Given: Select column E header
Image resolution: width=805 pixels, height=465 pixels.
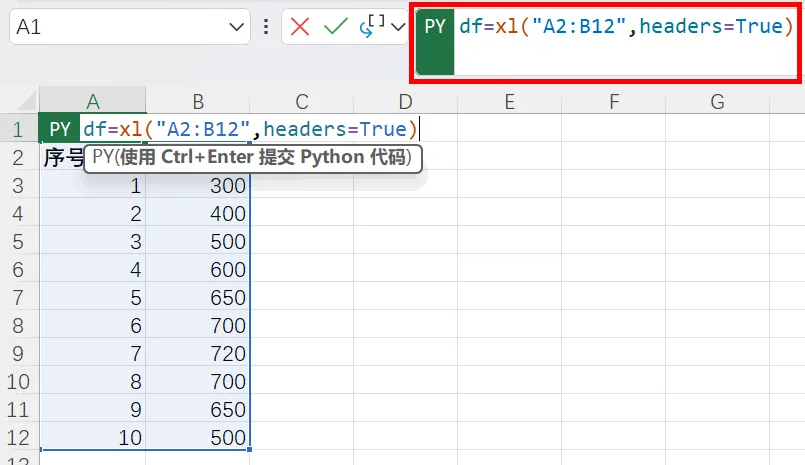Looking at the screenshot, I should tap(509, 101).
